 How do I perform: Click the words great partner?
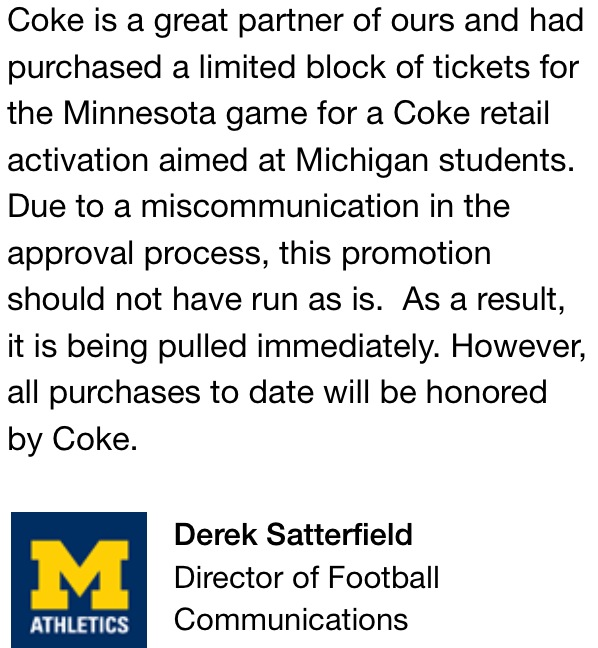click(x=248, y=22)
